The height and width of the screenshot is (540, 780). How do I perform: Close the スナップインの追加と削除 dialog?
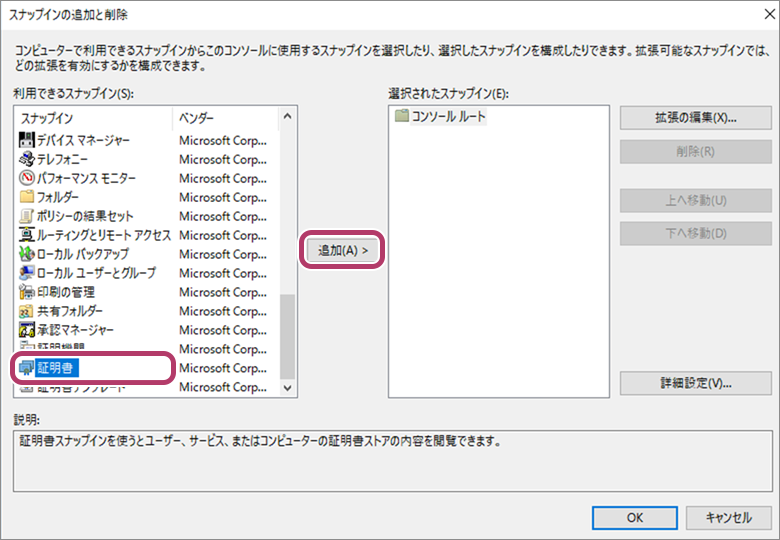pyautogui.click(x=769, y=14)
